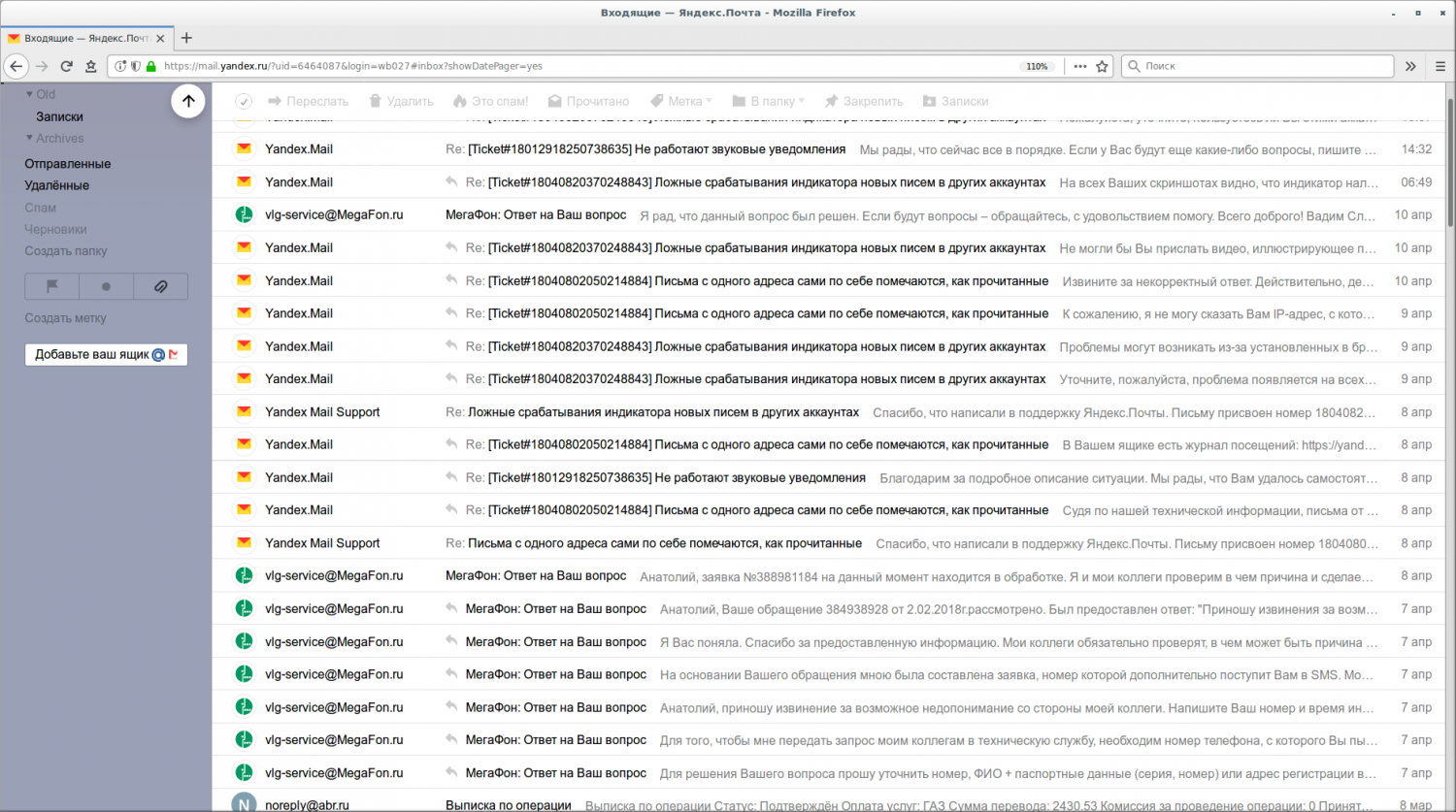
Task: Close the Входящие — Яндекс.Почта tab
Action: coord(160,38)
